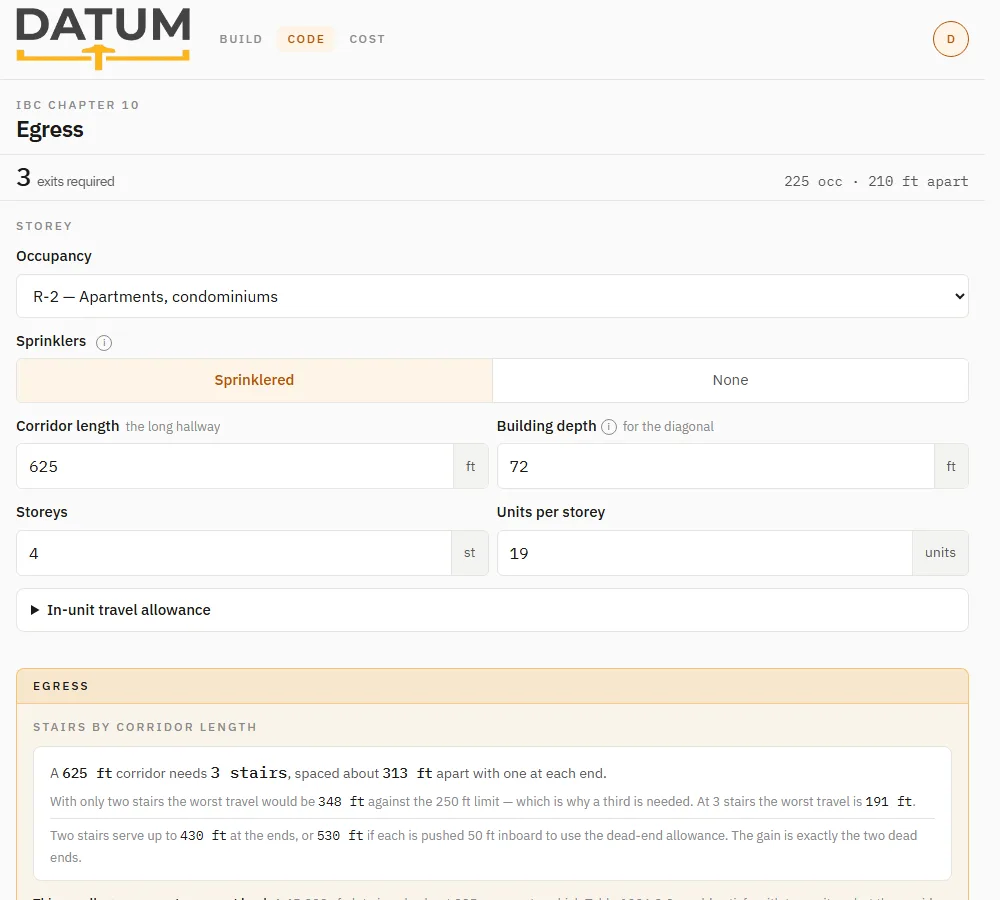Show the Building depth info icon
The height and width of the screenshot is (900, 1000).
(609, 427)
